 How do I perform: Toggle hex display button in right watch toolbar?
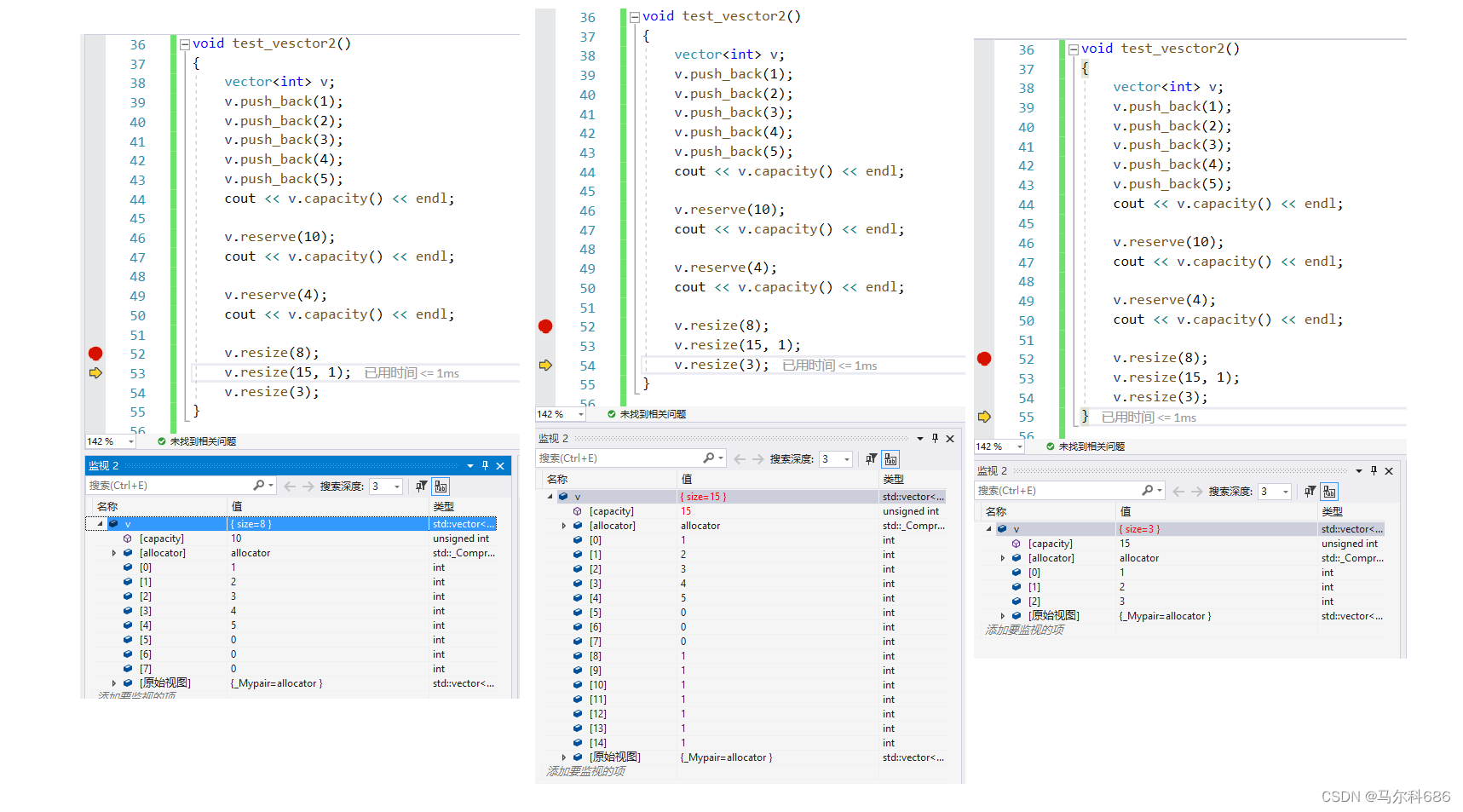tap(1329, 492)
